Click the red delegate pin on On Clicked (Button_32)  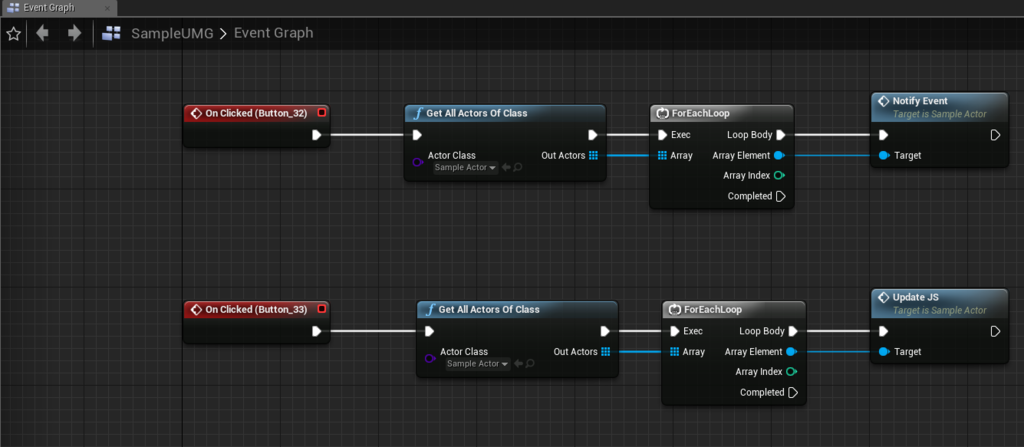[x=321, y=113]
